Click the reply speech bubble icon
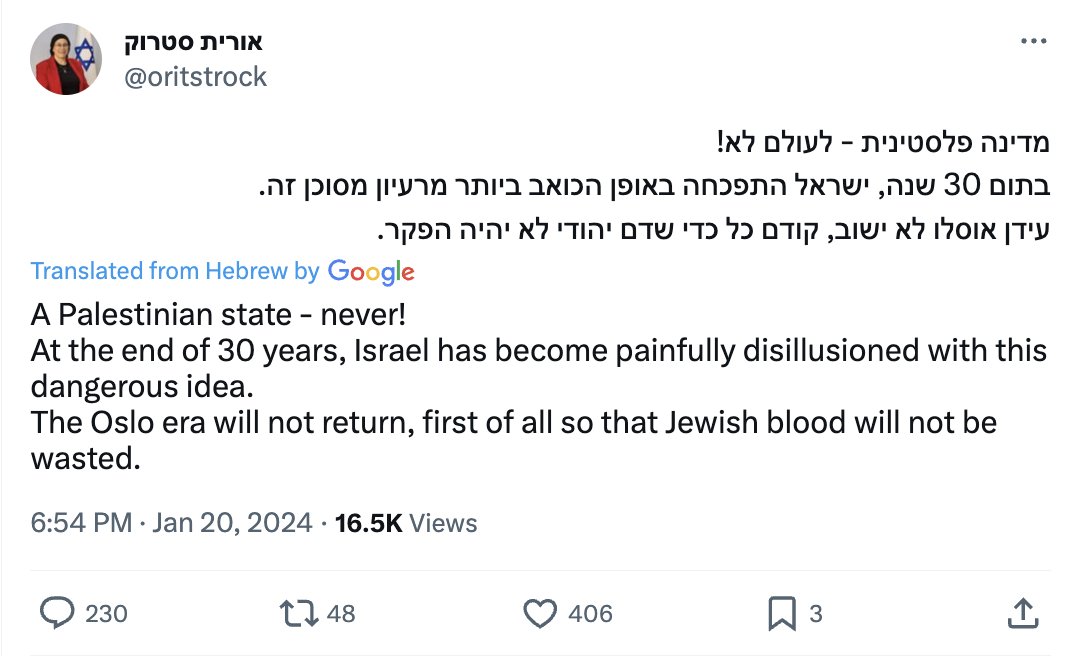Viewport: 1078px width, 656px height. coord(56,613)
